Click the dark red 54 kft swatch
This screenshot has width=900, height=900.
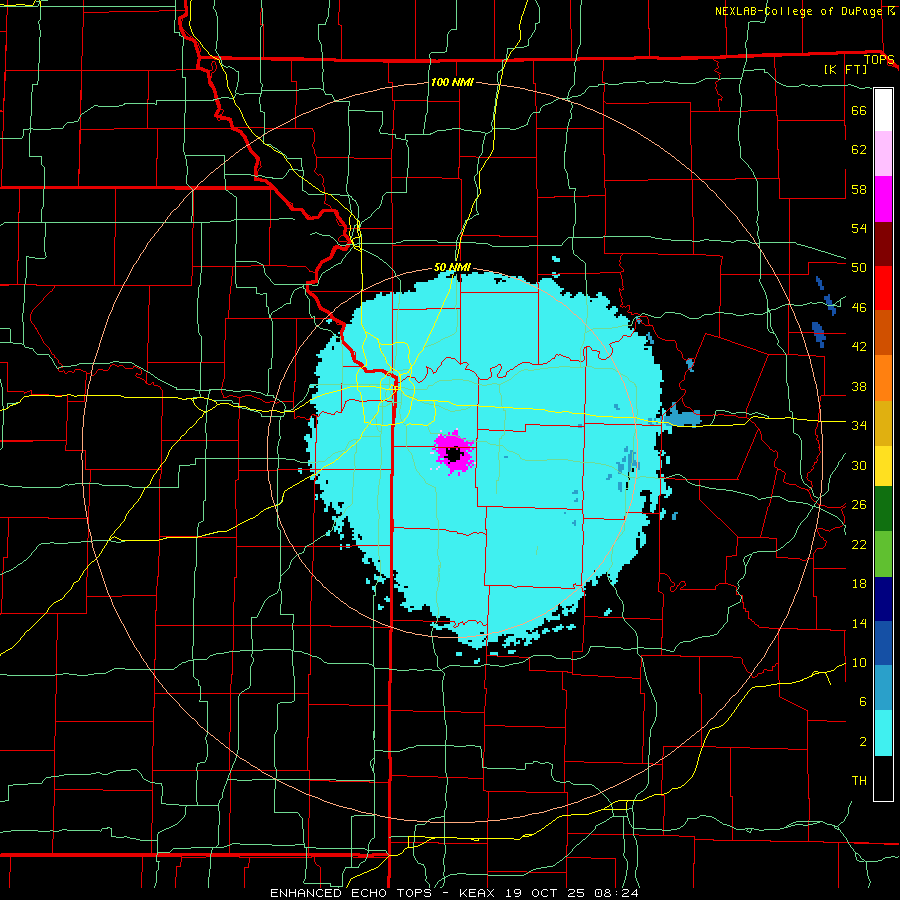(x=883, y=243)
